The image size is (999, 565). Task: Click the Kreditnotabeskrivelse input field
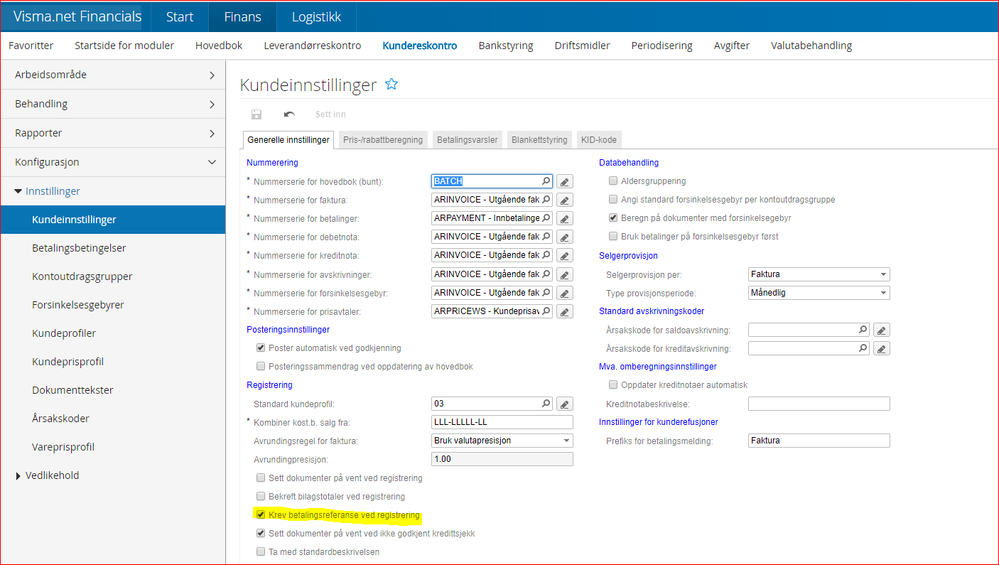[x=819, y=403]
